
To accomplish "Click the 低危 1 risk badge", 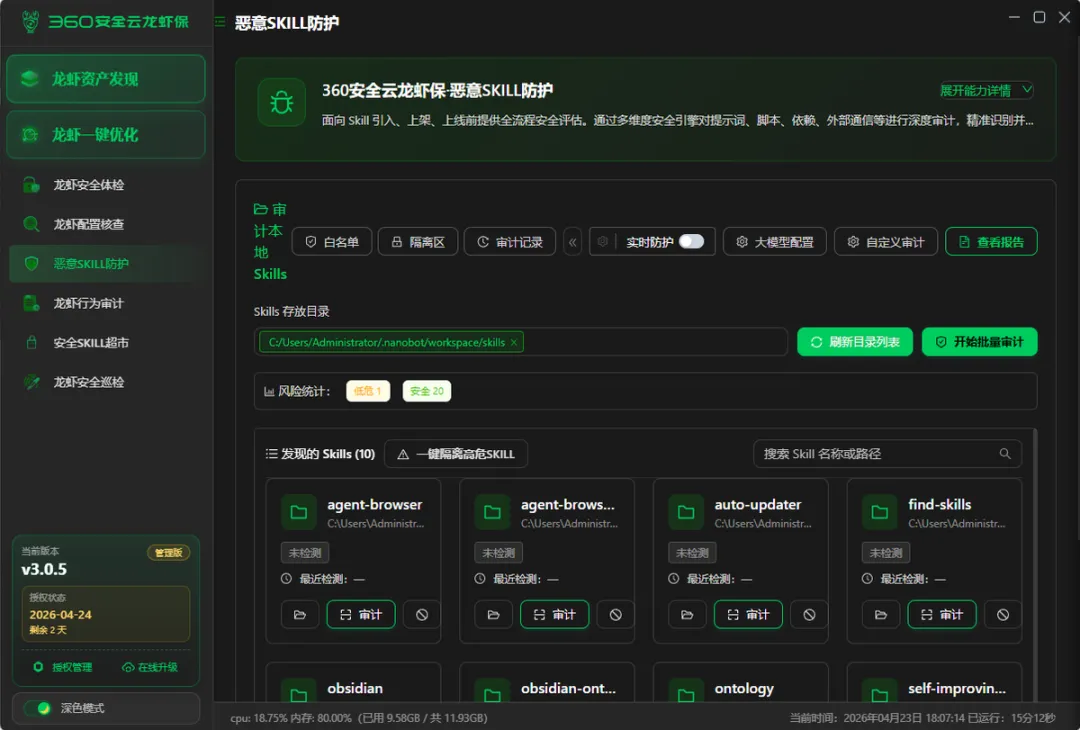I will (368, 390).
